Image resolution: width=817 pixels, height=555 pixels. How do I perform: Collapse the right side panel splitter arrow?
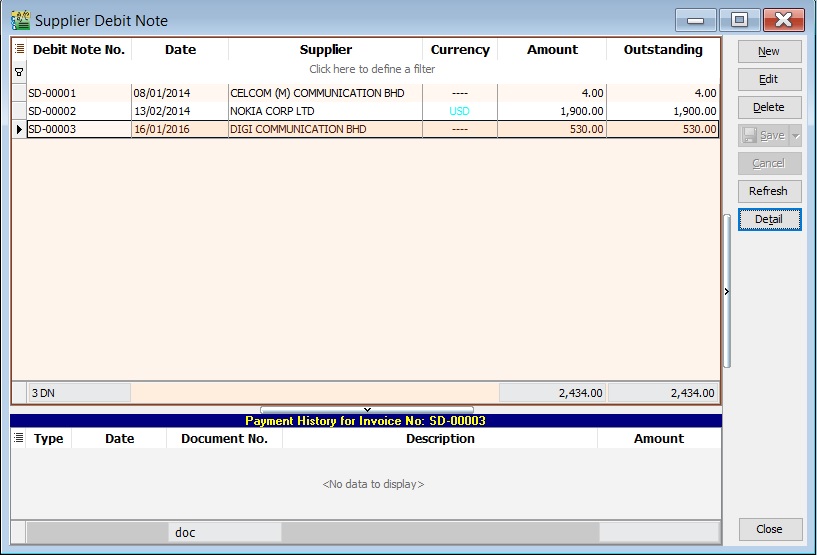pos(727,291)
